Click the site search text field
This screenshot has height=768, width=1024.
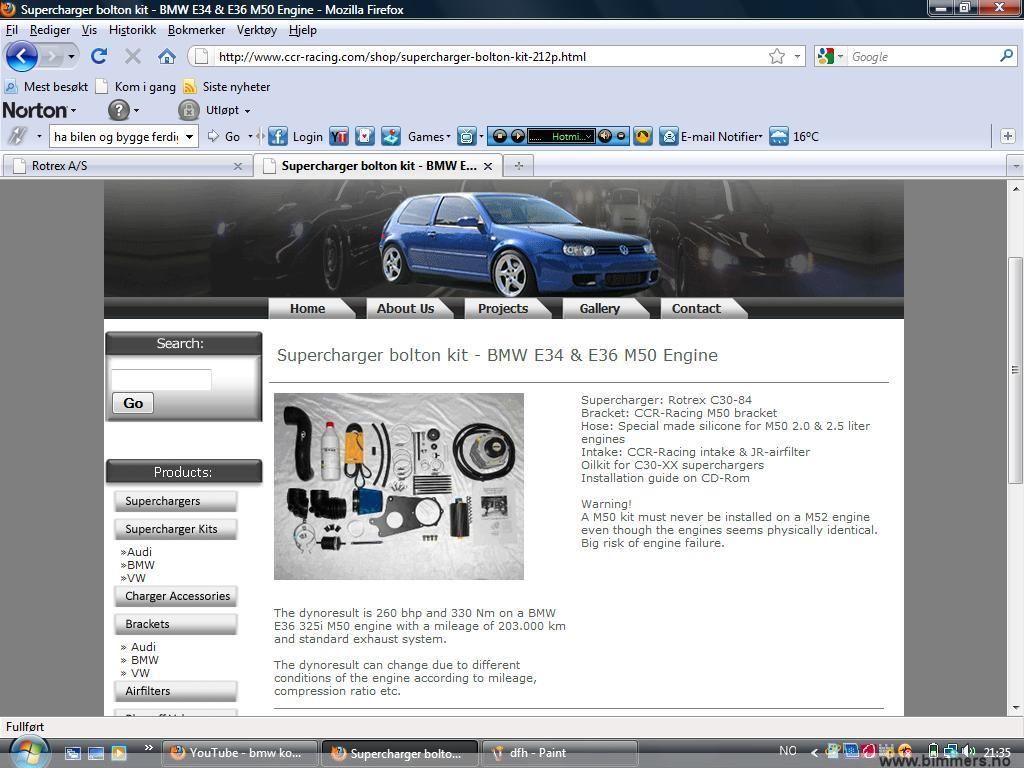(x=161, y=379)
